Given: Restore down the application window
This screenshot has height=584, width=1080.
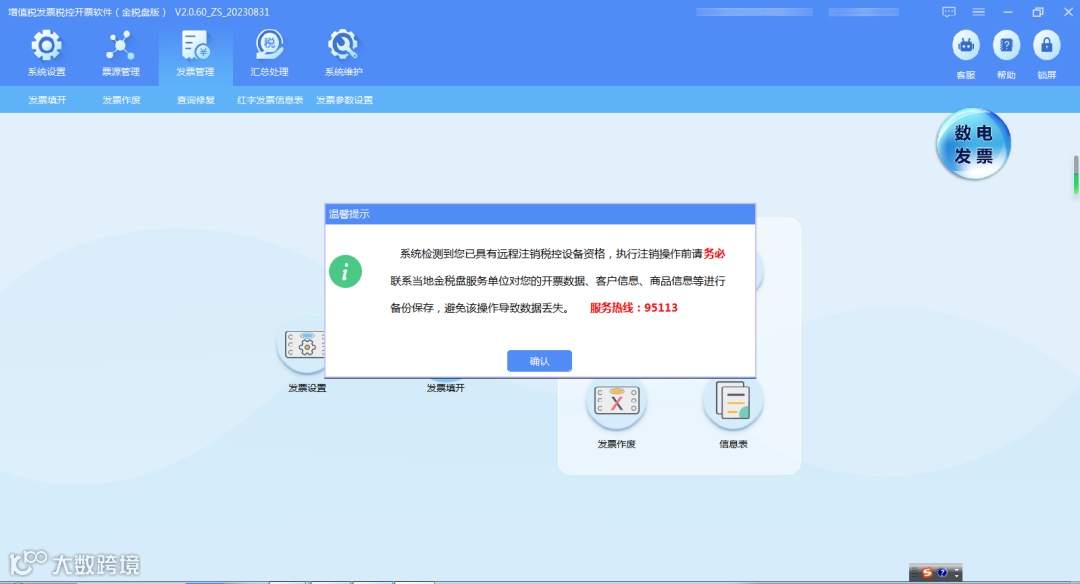Looking at the screenshot, I should click(x=1038, y=12).
